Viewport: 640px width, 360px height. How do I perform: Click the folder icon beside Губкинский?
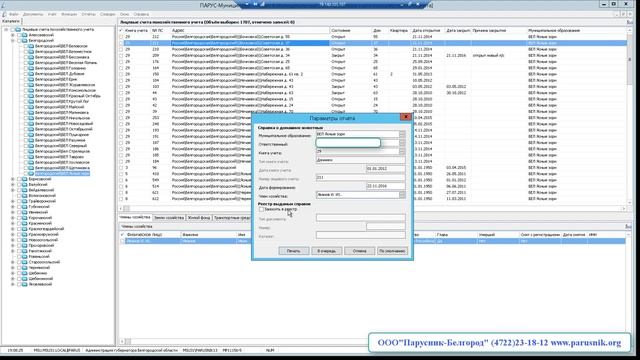click(x=24, y=207)
